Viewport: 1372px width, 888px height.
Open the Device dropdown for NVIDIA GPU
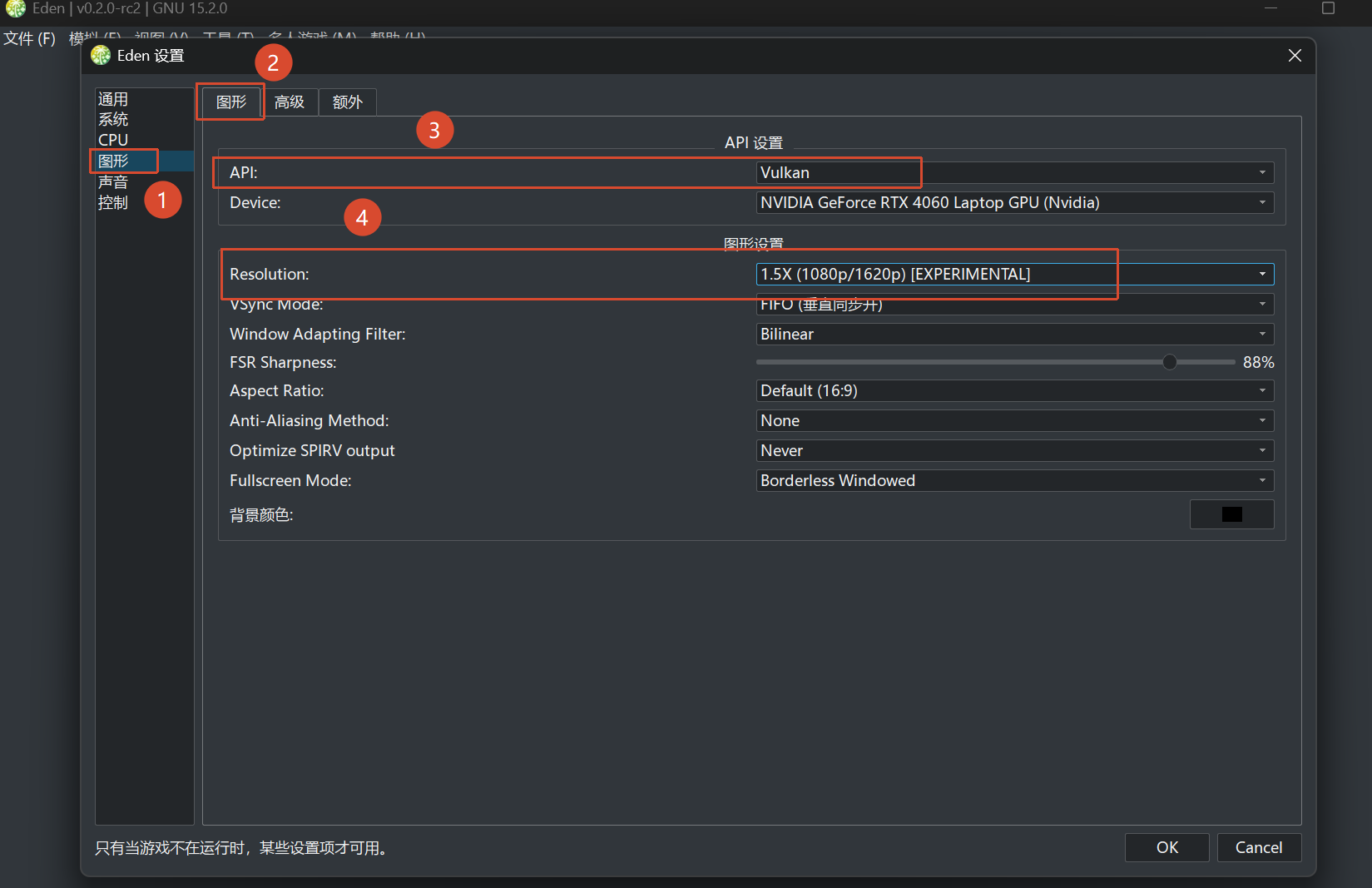pos(1014,202)
